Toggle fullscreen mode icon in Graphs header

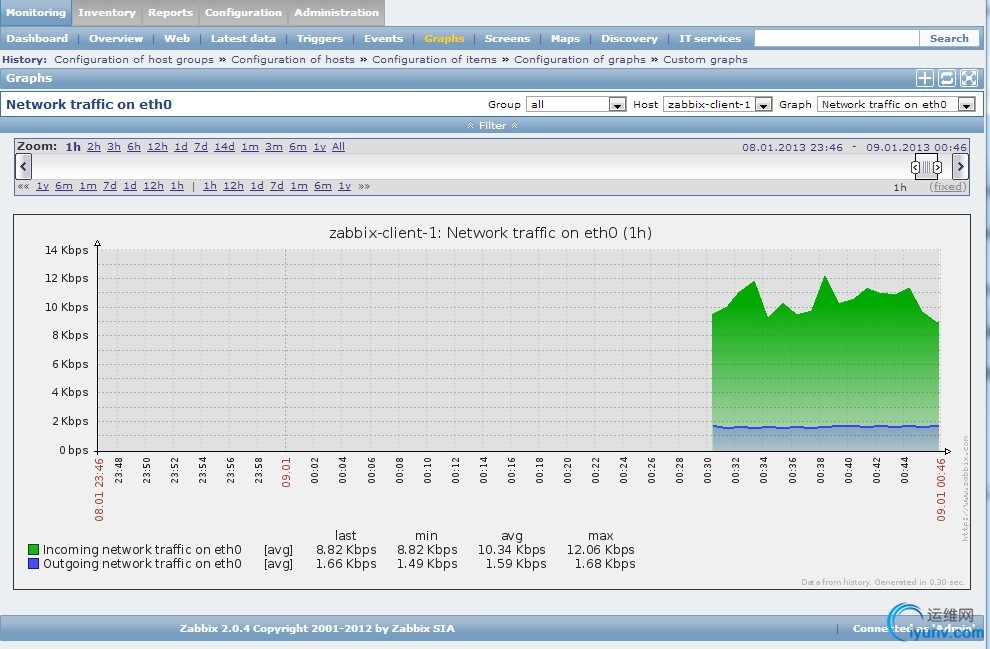click(x=969, y=78)
